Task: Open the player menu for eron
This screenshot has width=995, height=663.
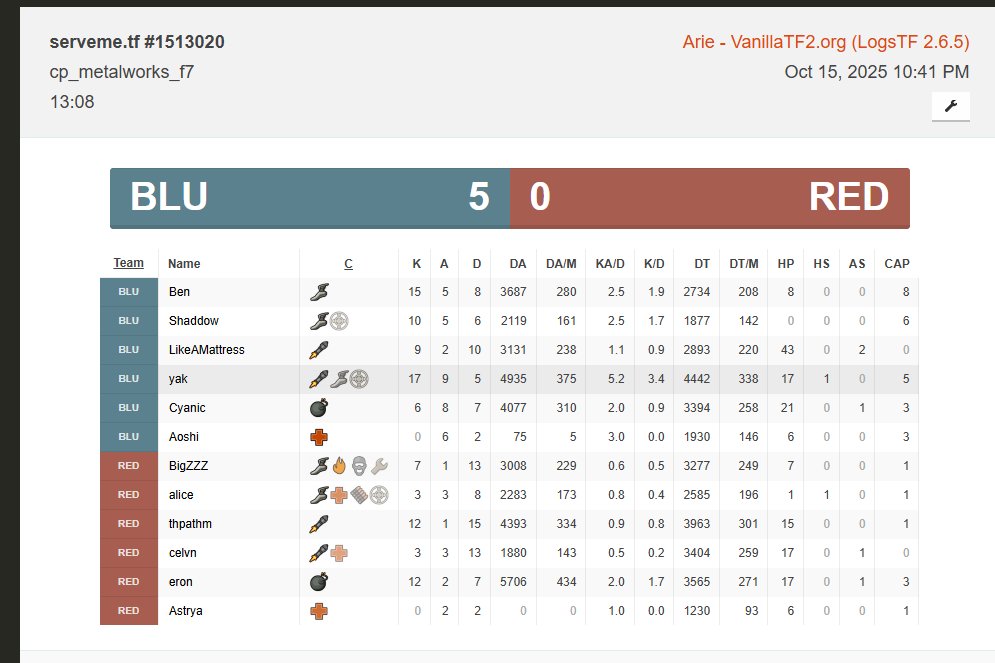Action: tap(181, 582)
